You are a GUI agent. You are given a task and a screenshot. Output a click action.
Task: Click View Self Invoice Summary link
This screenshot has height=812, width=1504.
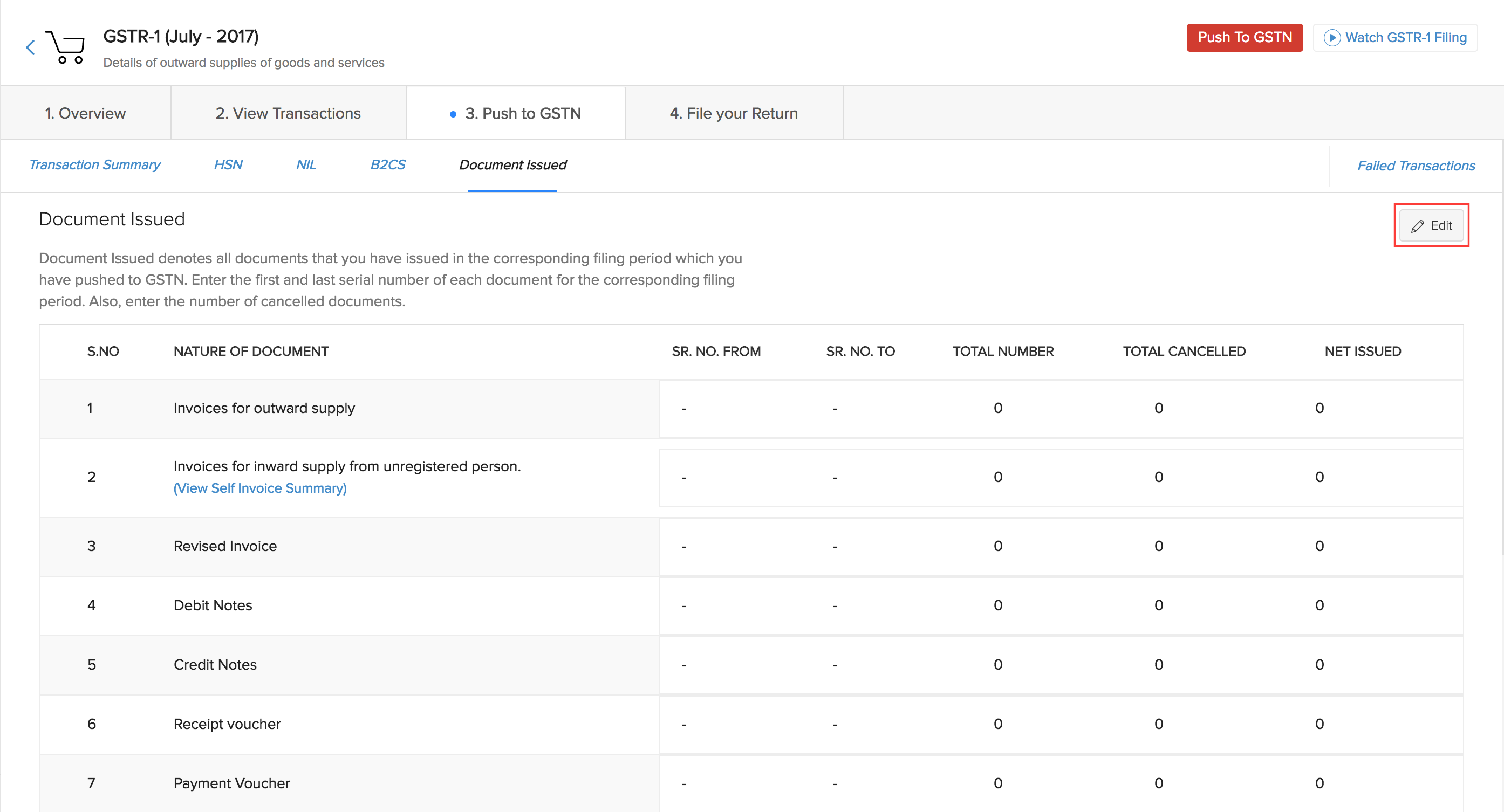(x=260, y=488)
